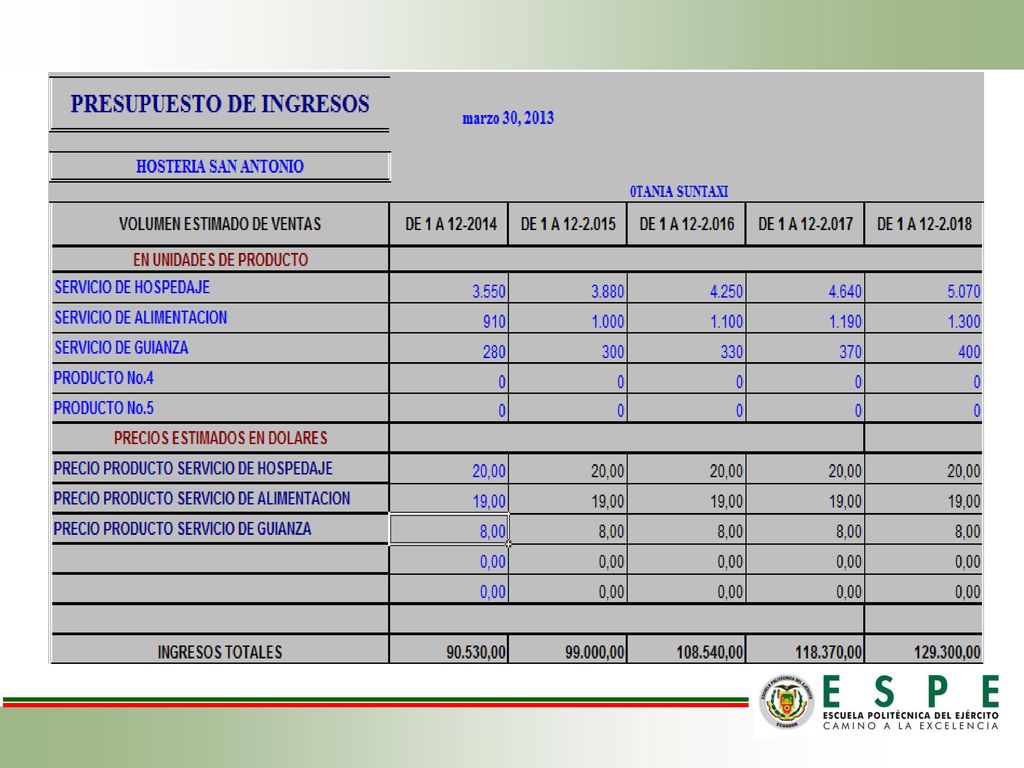
Task: Select the VOLUMEN ESTIMADO DE VENTAS header
Action: click(220, 224)
